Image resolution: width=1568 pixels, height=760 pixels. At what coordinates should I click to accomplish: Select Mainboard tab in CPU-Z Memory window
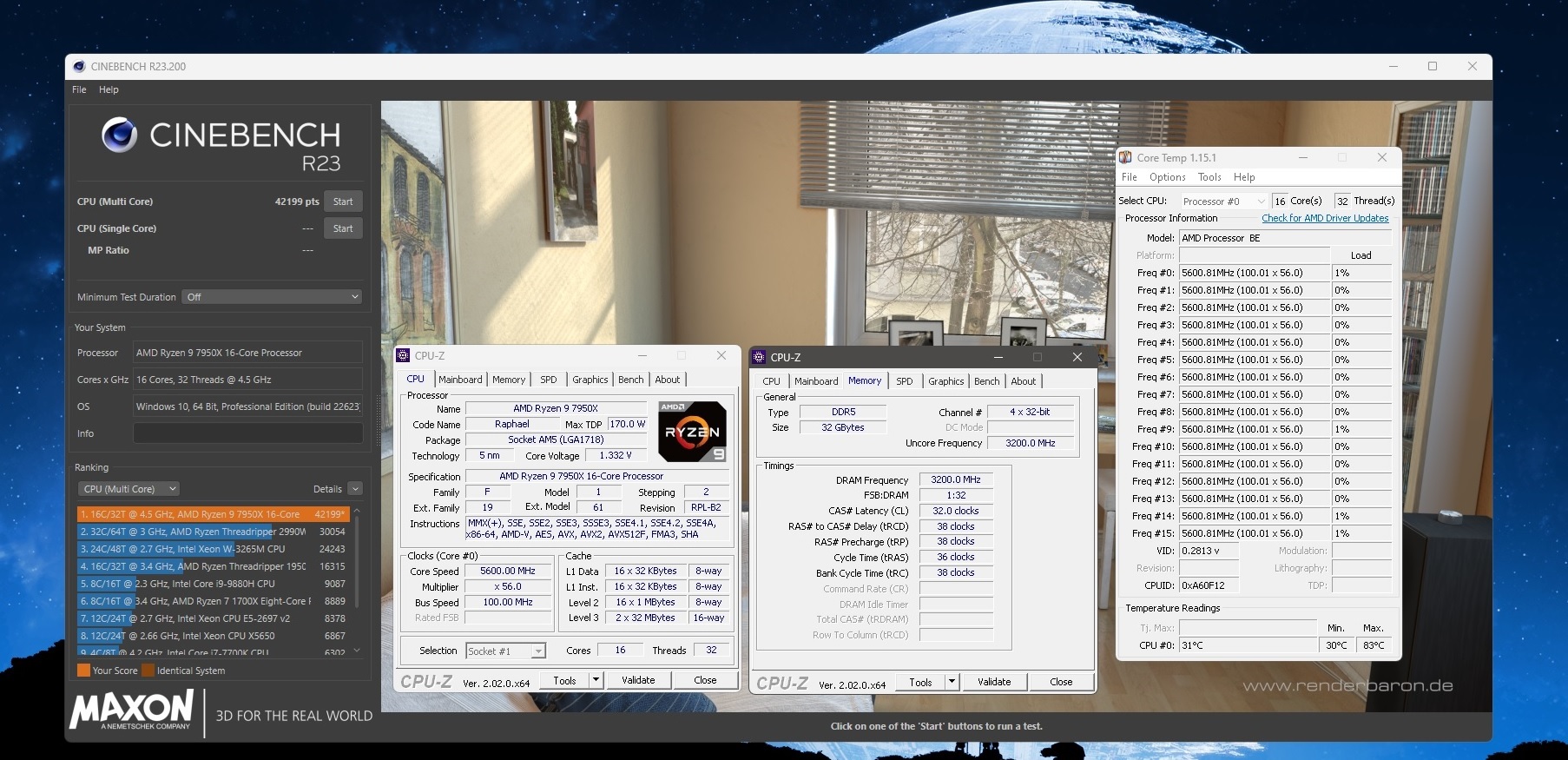[816, 381]
